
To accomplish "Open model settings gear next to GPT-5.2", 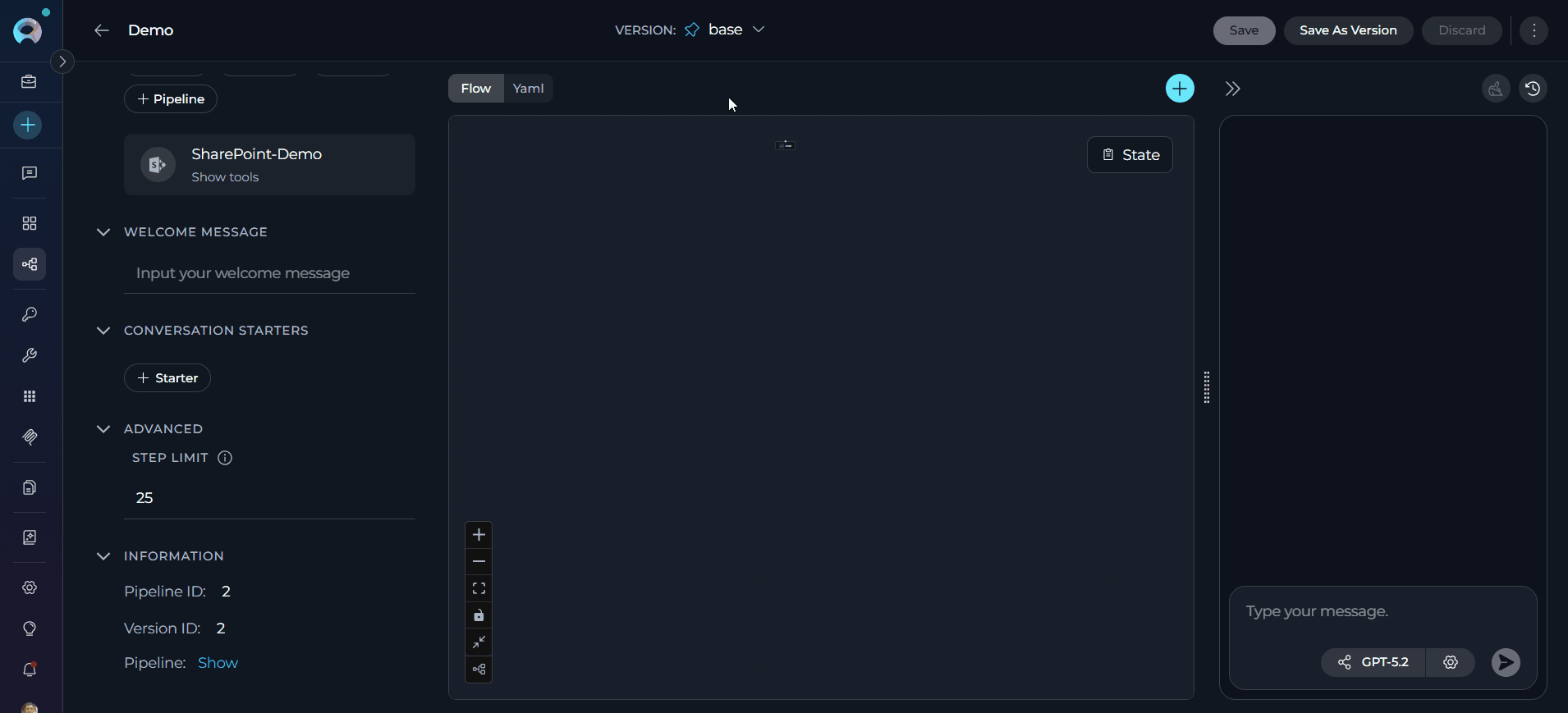I will pos(1451,662).
